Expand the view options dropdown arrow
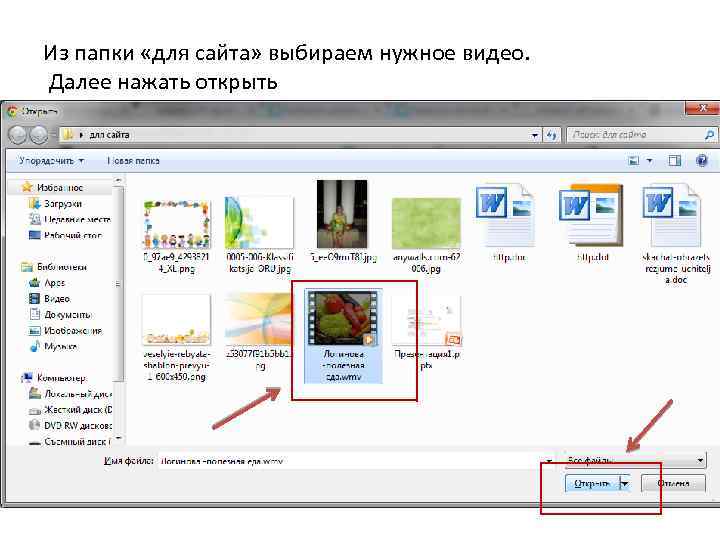This screenshot has width=720, height=540. tap(649, 160)
